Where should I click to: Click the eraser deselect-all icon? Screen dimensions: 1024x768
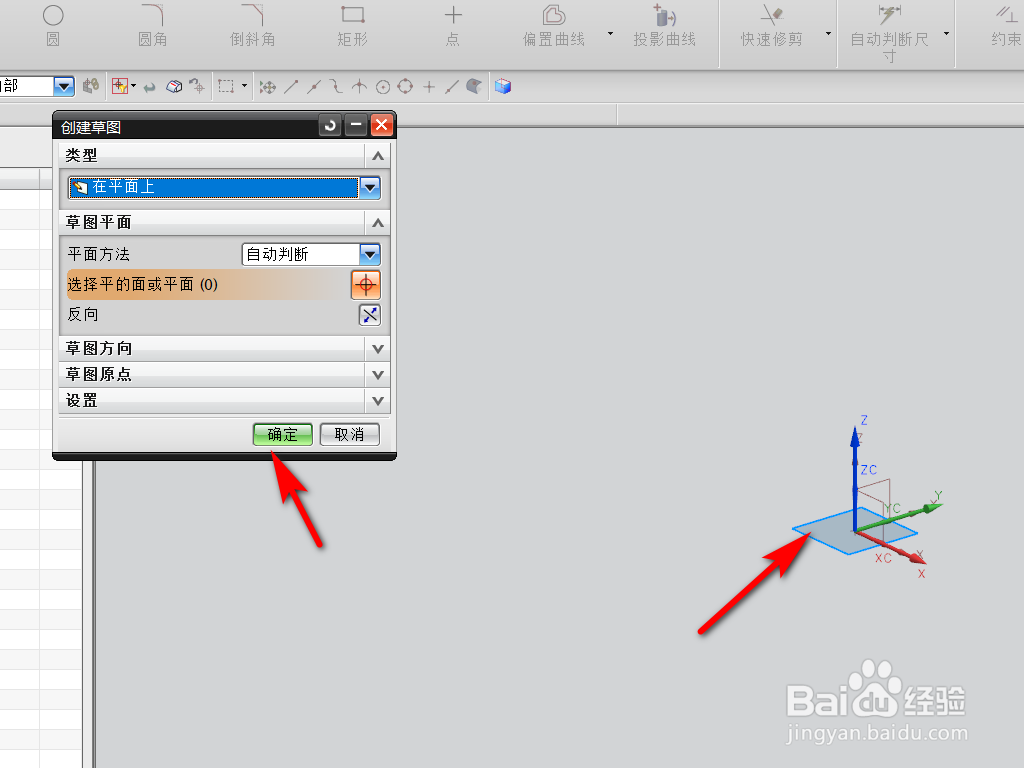point(174,86)
